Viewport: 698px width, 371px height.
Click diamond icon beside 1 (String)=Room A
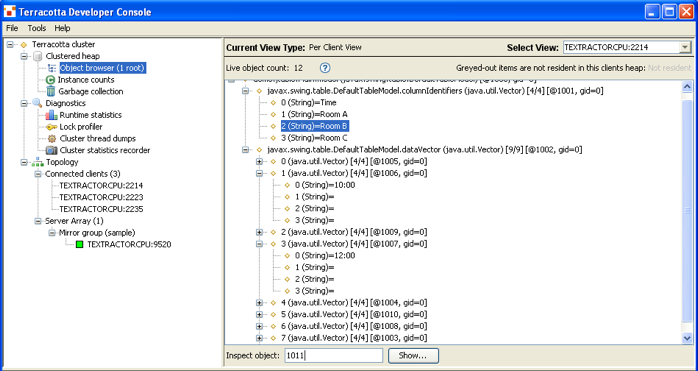pos(274,114)
